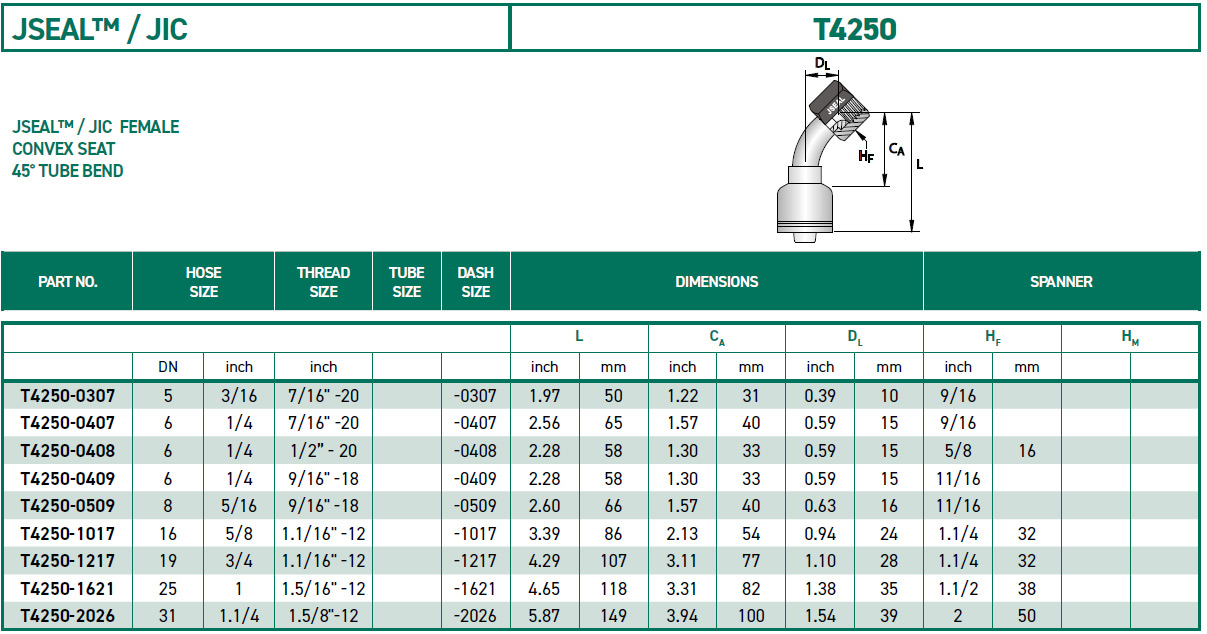
Task: Select part number T4250-0408
Action: point(67,451)
